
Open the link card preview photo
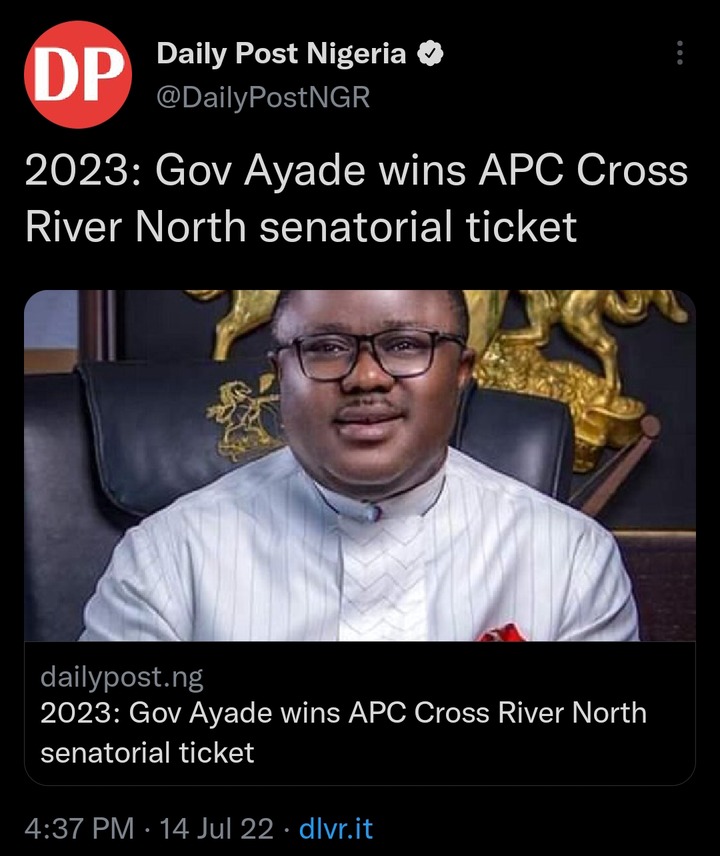pyautogui.click(x=360, y=465)
